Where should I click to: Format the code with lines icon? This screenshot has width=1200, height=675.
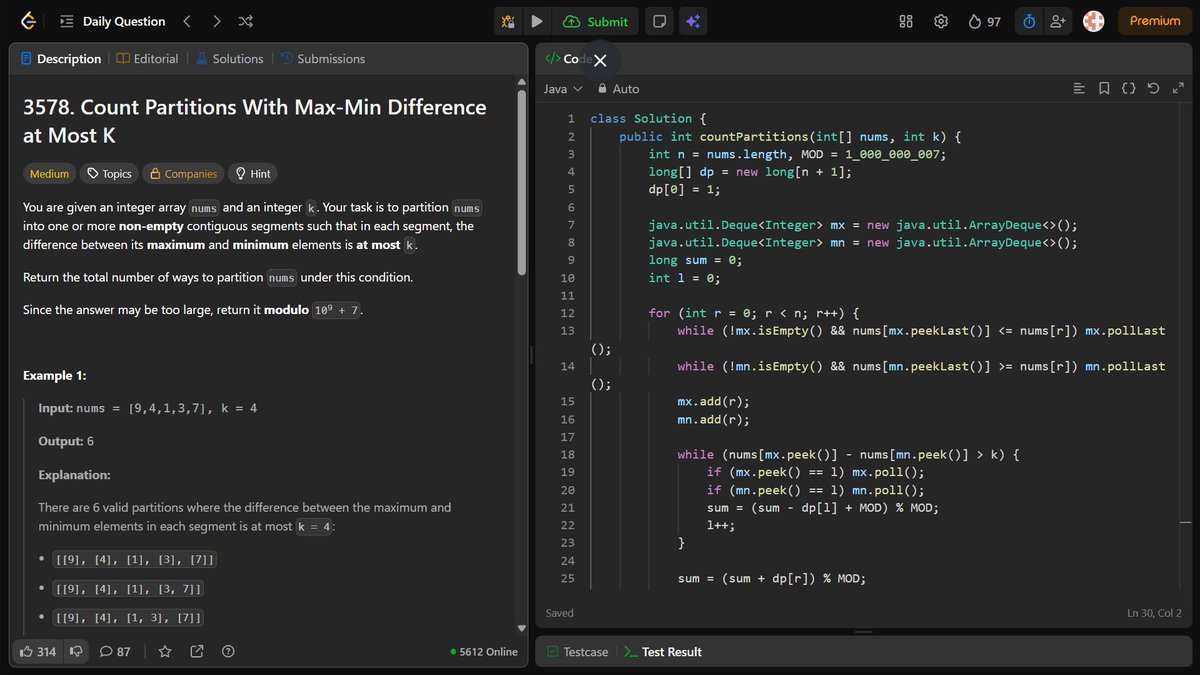pyautogui.click(x=1078, y=89)
